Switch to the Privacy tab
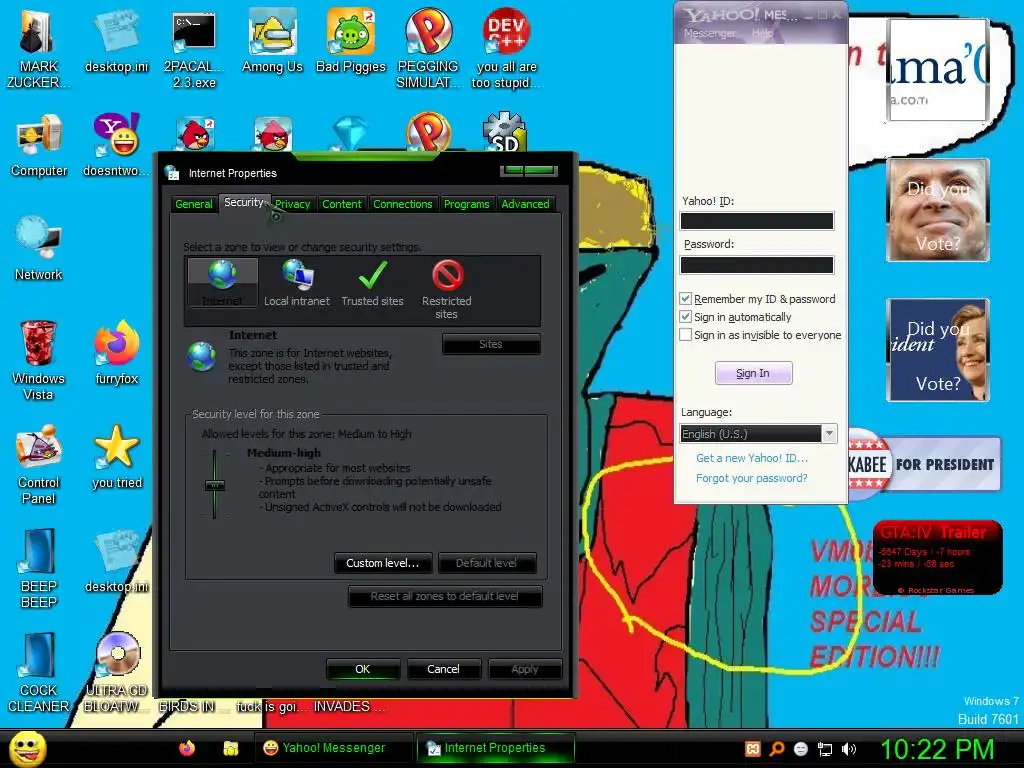The height and width of the screenshot is (768, 1024). pyautogui.click(x=292, y=204)
